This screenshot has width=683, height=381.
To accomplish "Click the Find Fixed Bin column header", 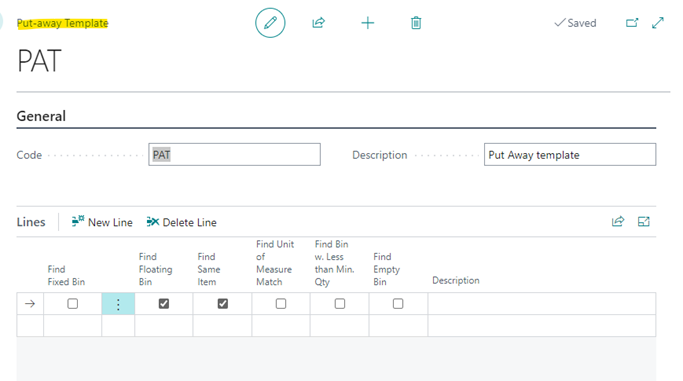I will [66, 276].
